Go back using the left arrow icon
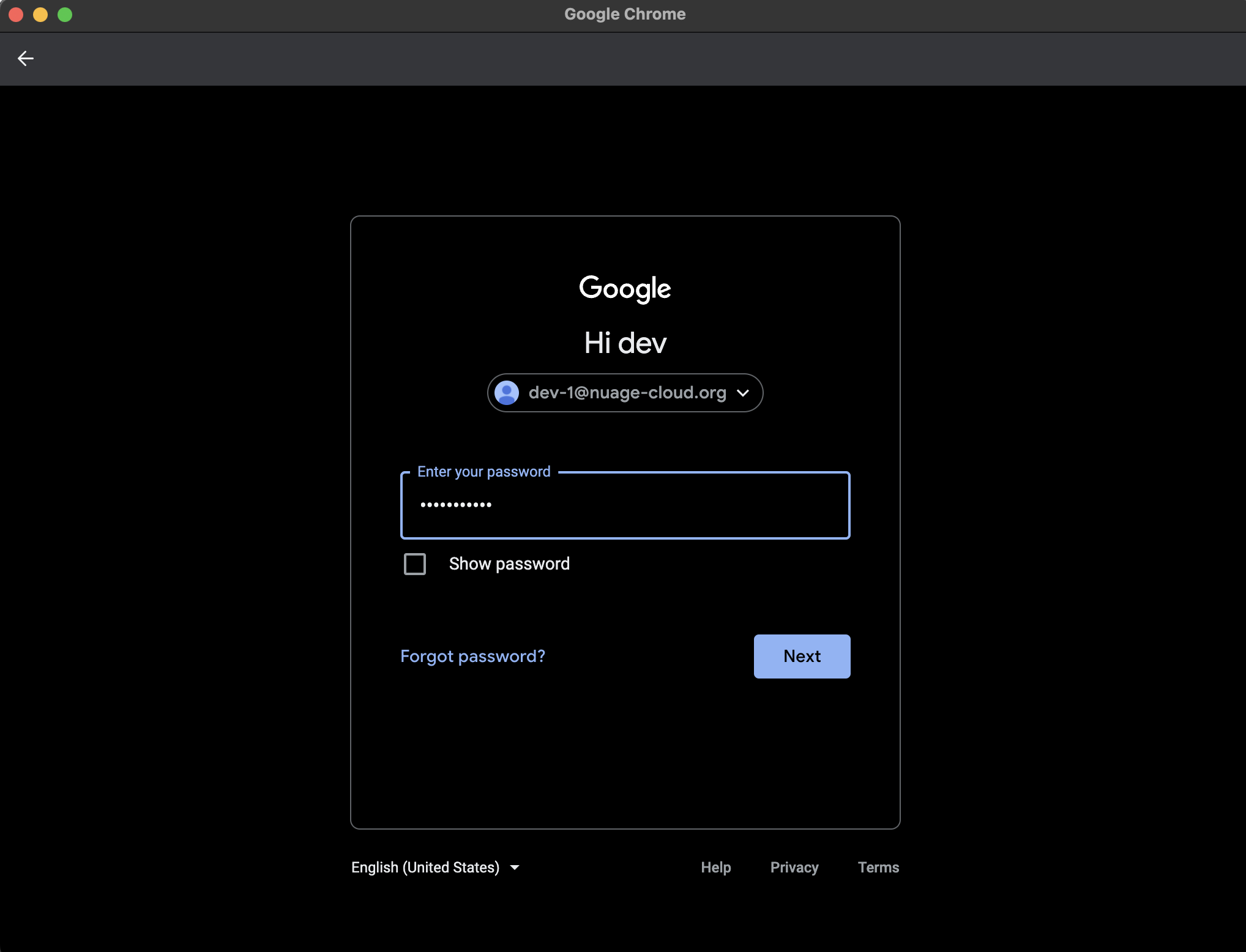This screenshot has width=1246, height=952. coord(26,59)
